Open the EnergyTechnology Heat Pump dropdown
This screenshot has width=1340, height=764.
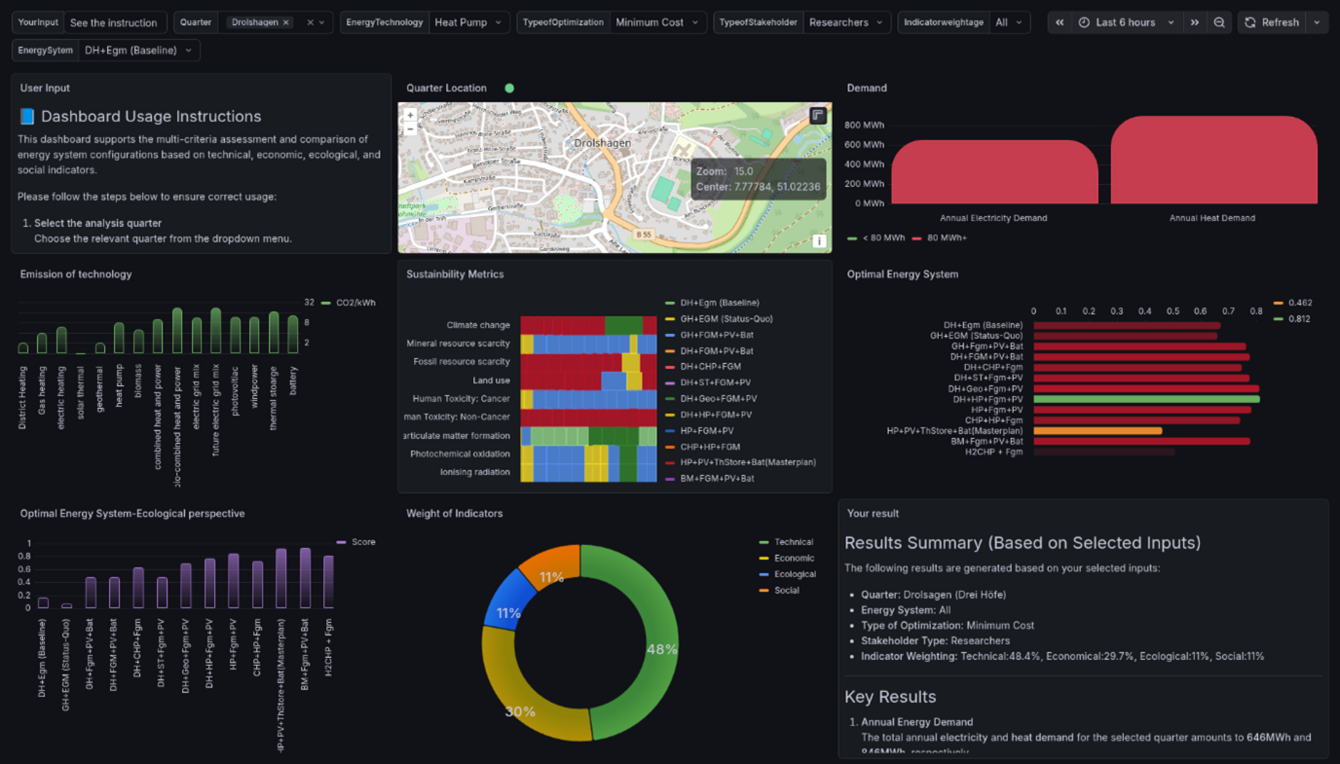pos(468,22)
